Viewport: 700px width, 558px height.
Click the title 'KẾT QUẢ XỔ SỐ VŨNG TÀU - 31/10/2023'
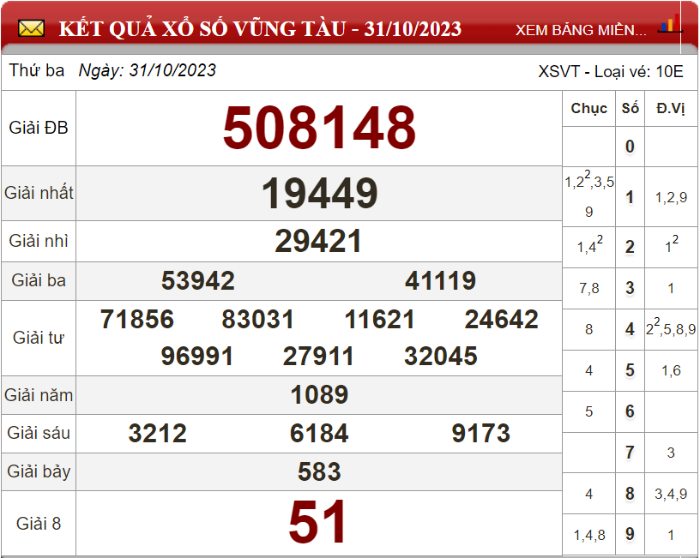click(x=260, y=29)
